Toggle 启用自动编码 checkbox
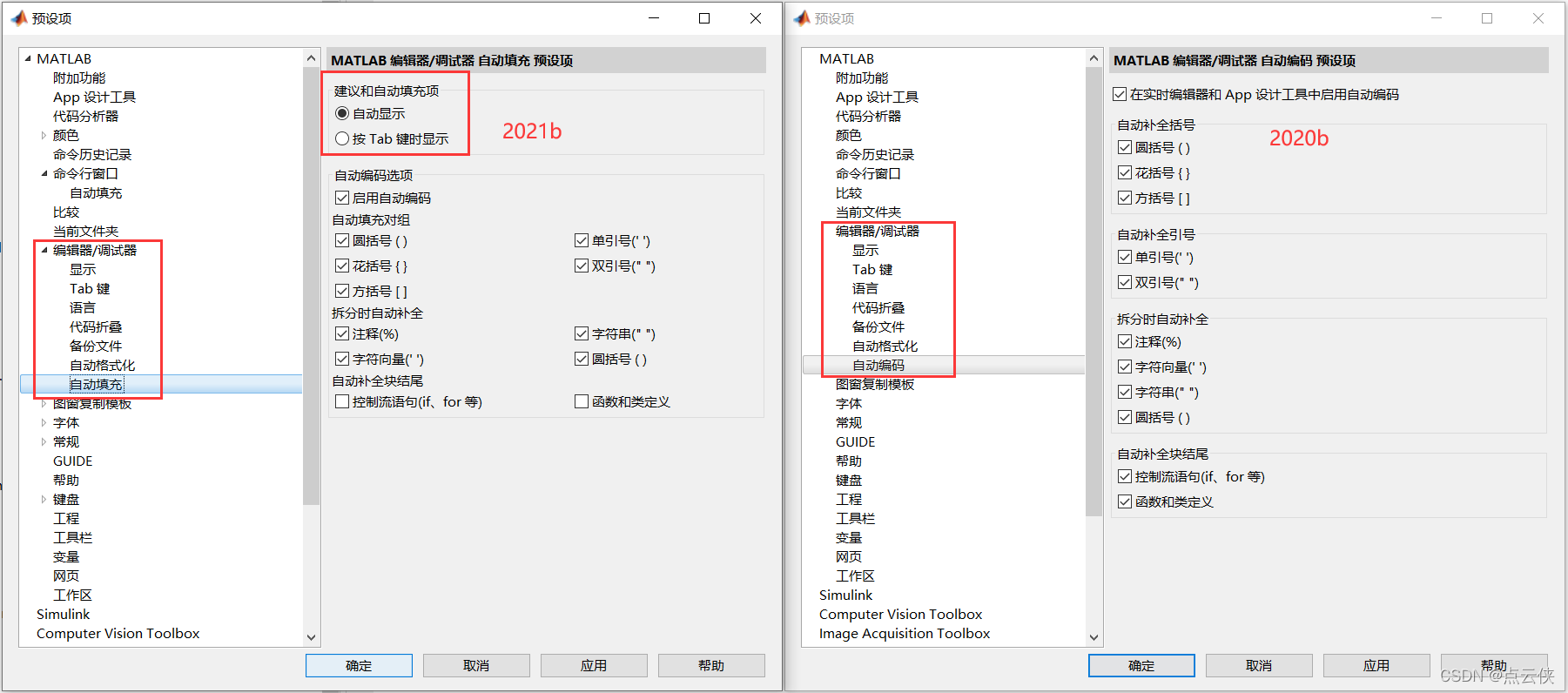 point(342,198)
